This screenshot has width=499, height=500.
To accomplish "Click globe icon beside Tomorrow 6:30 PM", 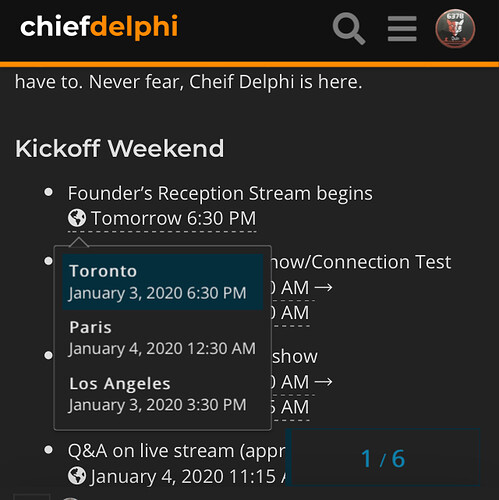I will pos(77,218).
